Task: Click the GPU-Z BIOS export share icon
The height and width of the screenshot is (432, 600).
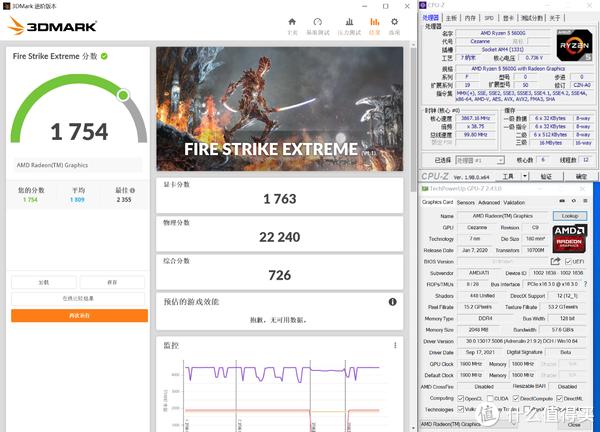Action: point(555,261)
